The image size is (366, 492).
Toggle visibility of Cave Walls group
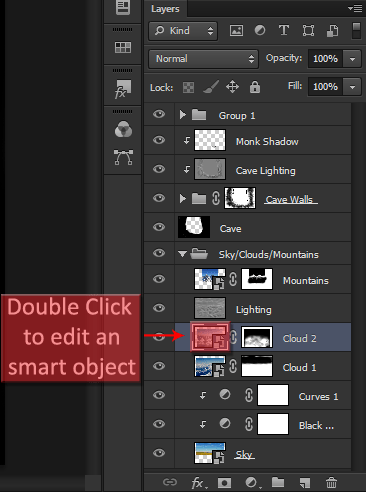click(x=159, y=198)
